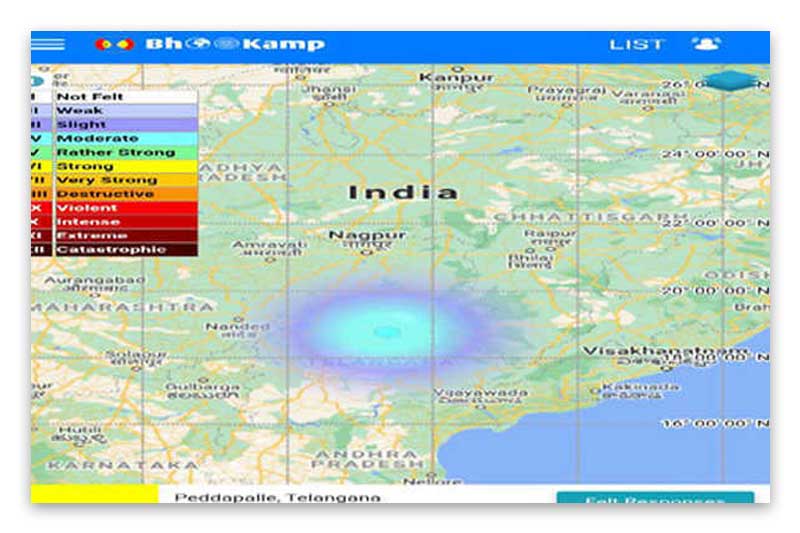Screen dimensions: 800x533
Task: Select the Slight intensity legend row
Action: (114, 124)
